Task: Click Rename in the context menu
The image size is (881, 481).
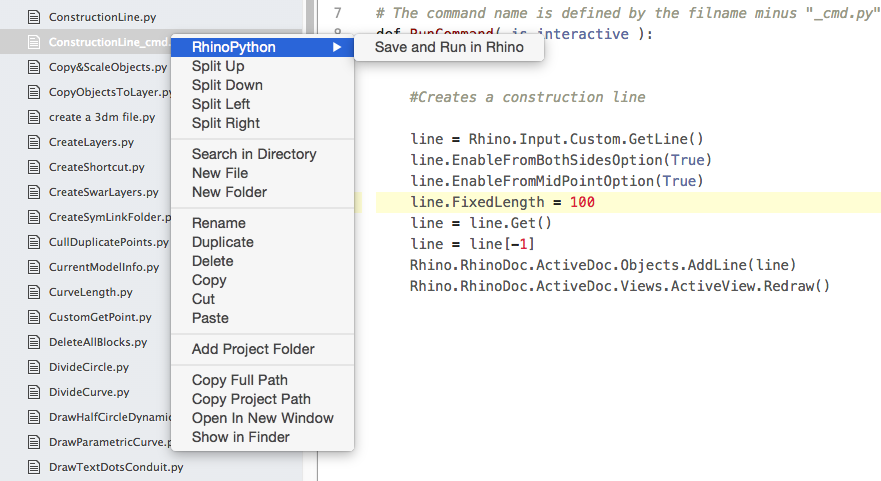Action: [x=262, y=223]
